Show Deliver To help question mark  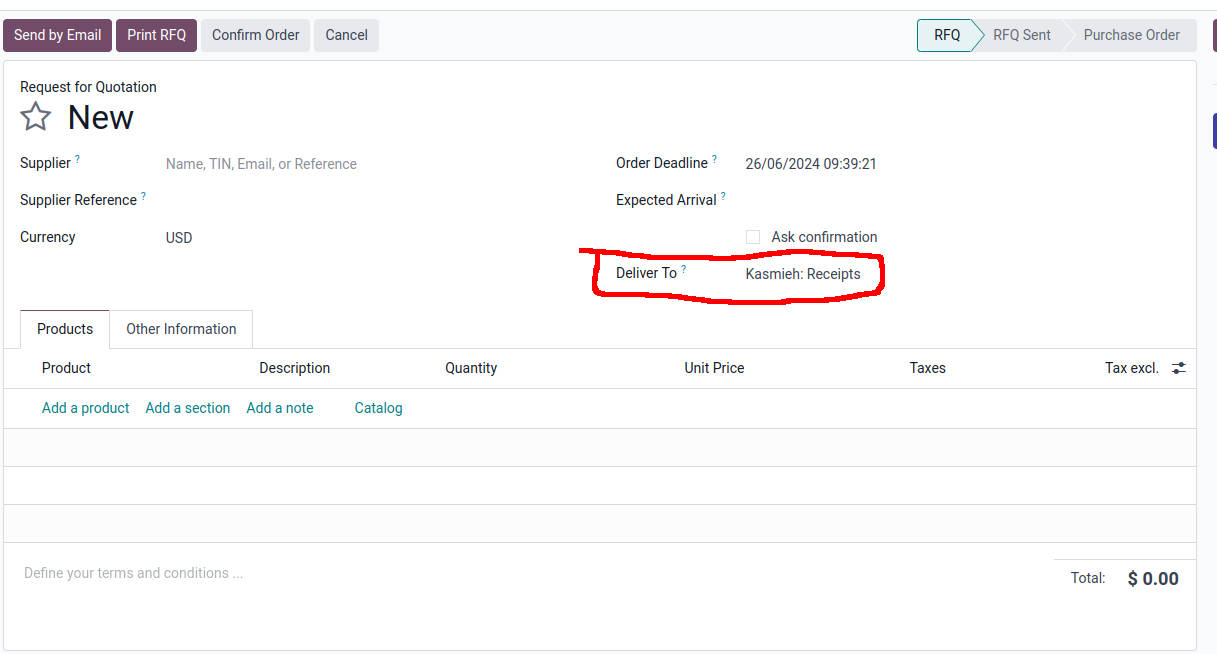684,269
